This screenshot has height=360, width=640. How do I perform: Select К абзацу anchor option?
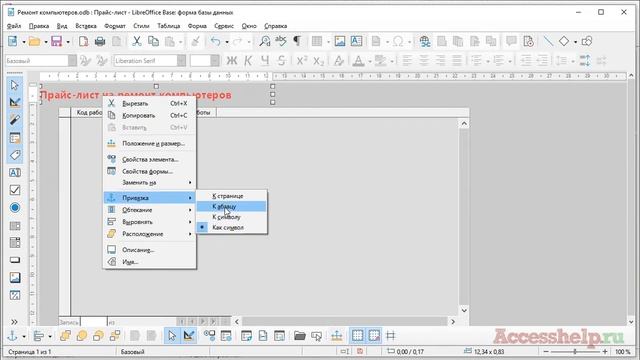pyautogui.click(x=232, y=207)
